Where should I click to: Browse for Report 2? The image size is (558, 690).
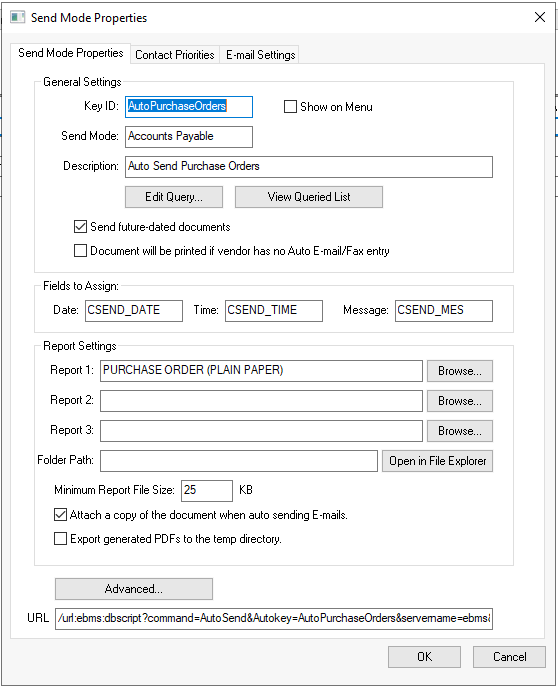coord(460,401)
